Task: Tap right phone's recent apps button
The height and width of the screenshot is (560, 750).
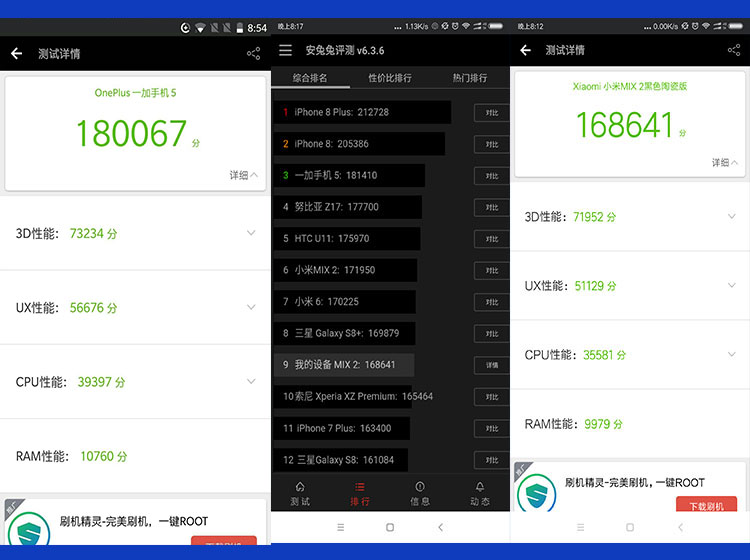Action: click(x=581, y=527)
